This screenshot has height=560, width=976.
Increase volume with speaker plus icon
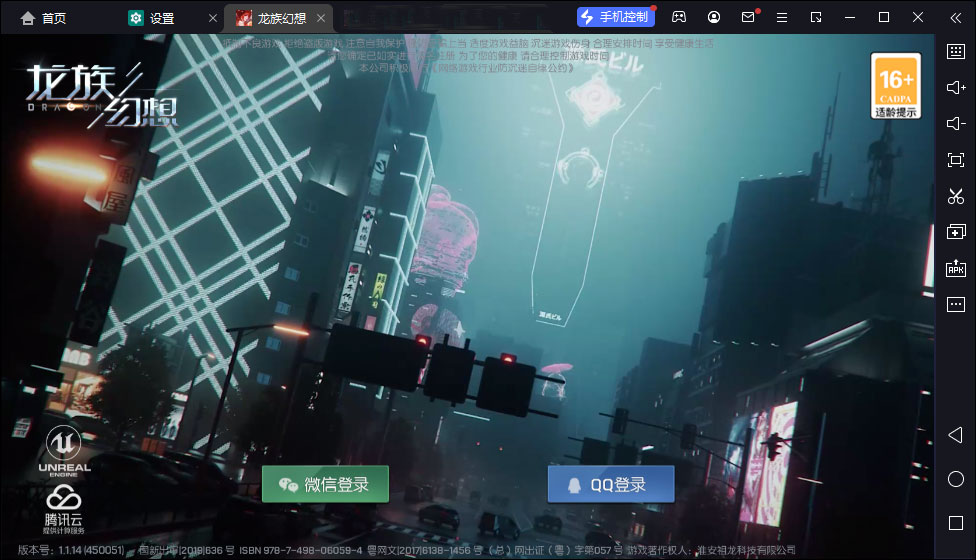point(955,87)
